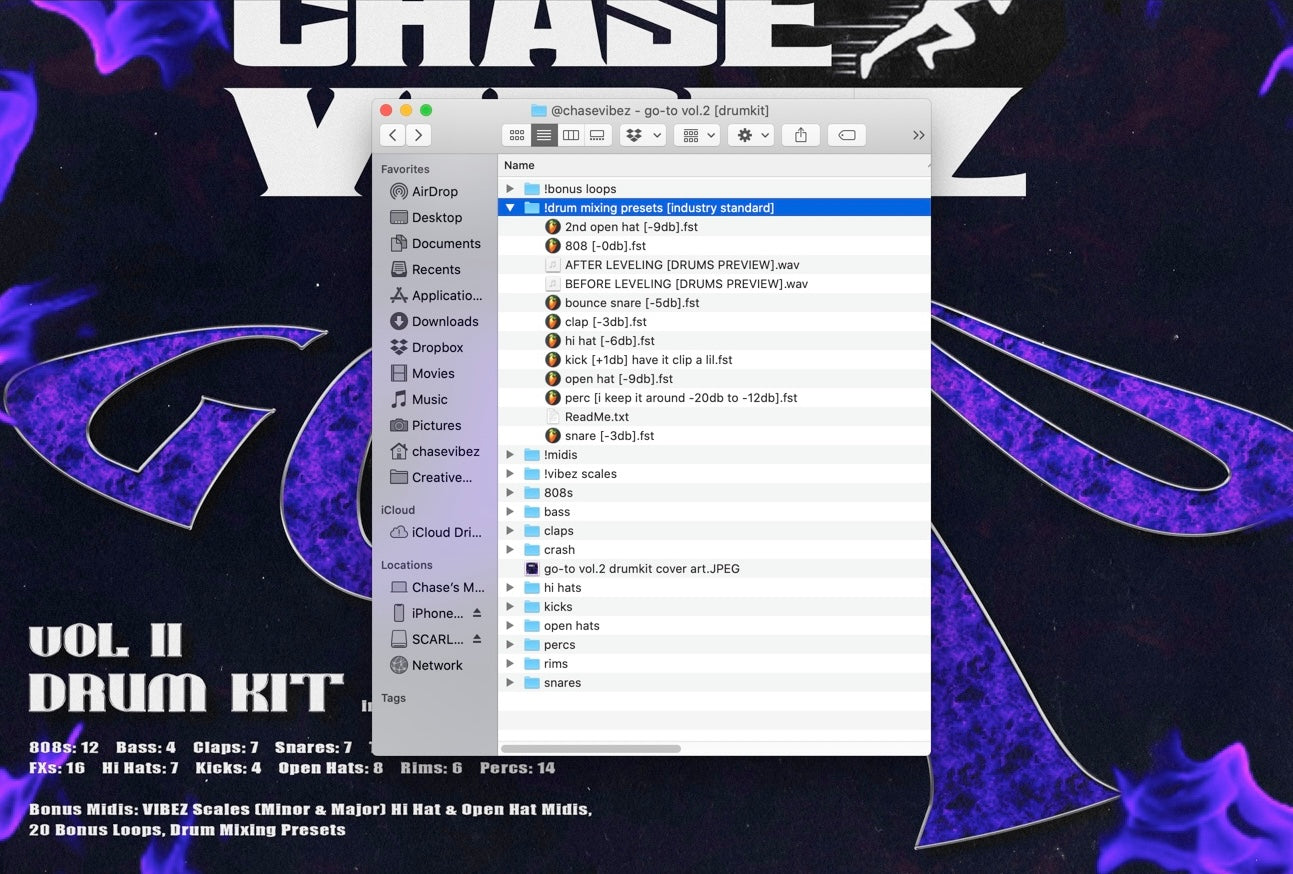1293x874 pixels.
Task: Open Movies in the sidebar
Action: click(434, 373)
